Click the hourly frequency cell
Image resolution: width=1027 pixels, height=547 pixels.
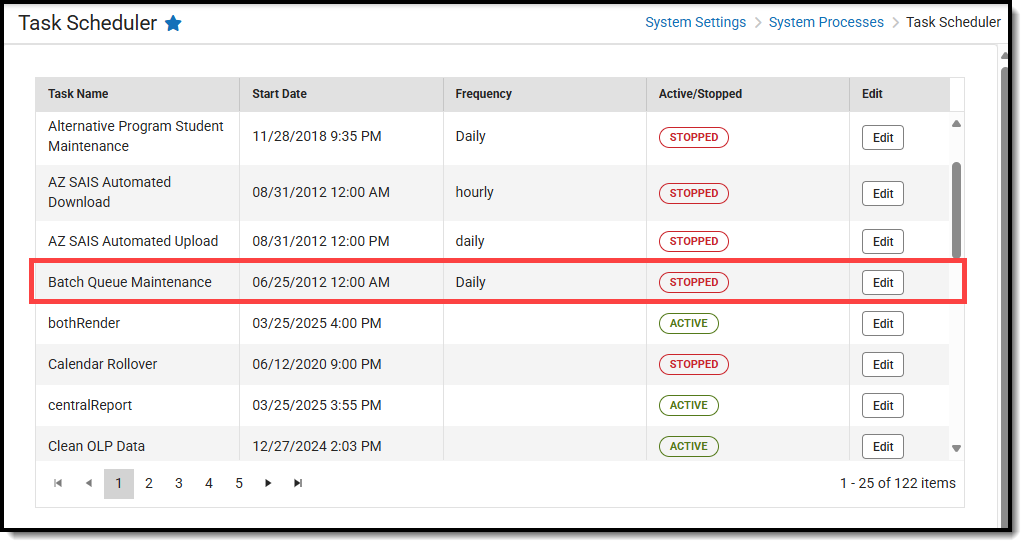[x=474, y=193]
